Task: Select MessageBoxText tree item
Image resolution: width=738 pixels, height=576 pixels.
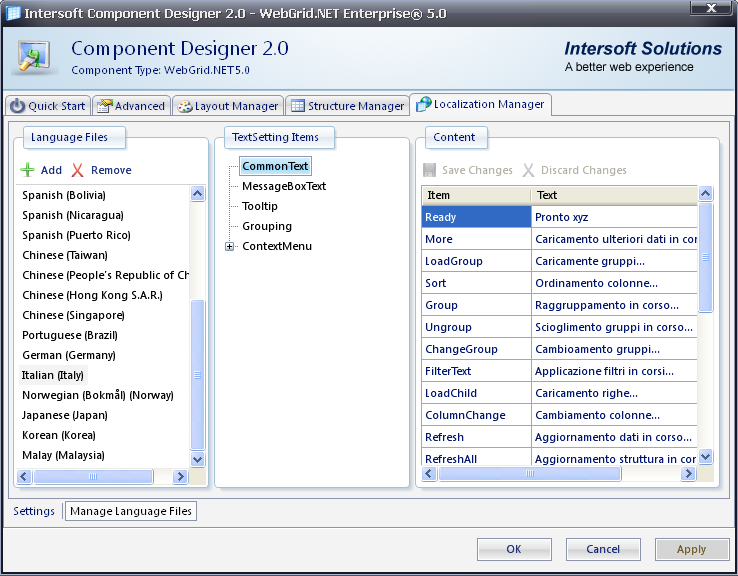Action: [x=284, y=186]
